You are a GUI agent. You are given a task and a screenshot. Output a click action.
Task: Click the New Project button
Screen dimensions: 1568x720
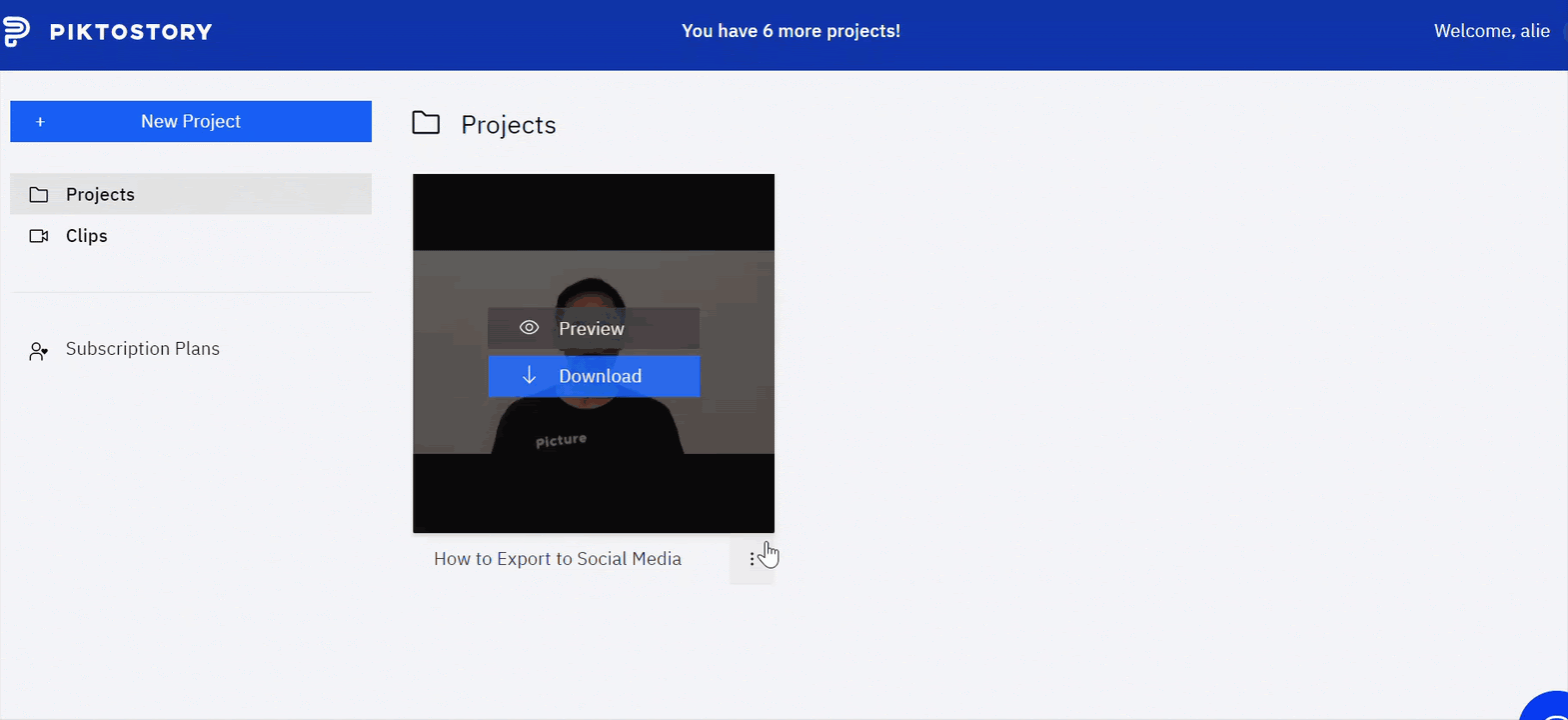(x=191, y=121)
